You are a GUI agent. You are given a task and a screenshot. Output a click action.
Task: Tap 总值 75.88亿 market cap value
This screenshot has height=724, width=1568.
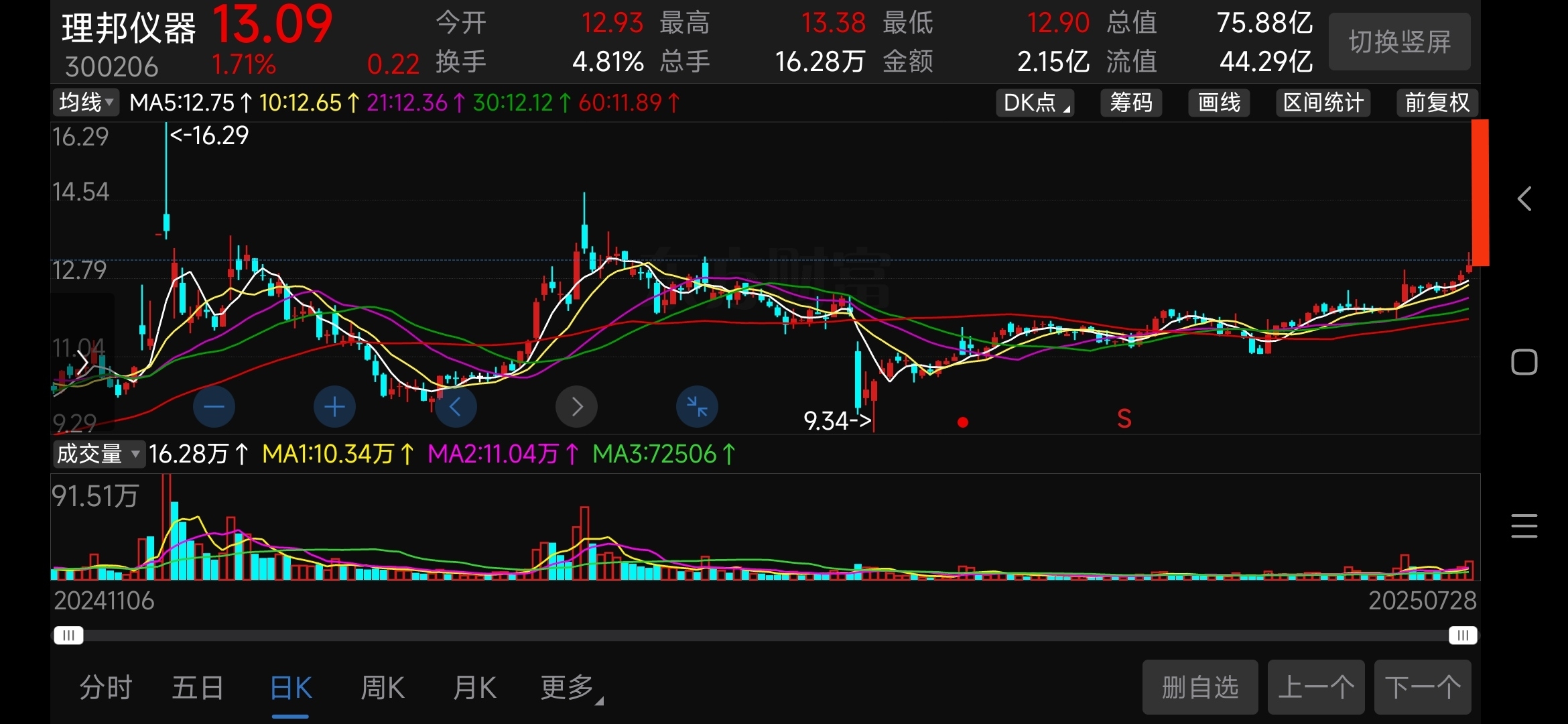1264,23
